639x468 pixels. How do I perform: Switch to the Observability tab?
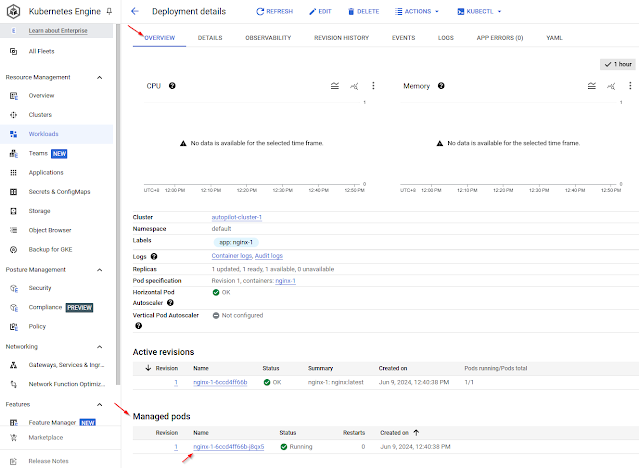pos(268,38)
